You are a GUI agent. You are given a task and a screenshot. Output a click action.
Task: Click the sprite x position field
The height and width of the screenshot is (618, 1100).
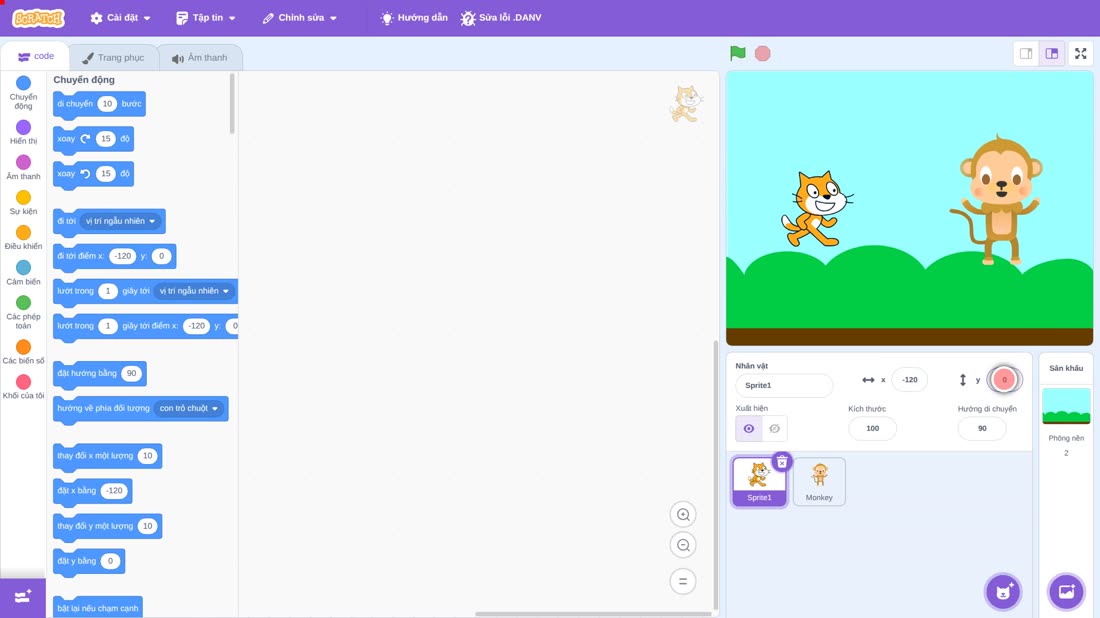pyautogui.click(x=909, y=379)
